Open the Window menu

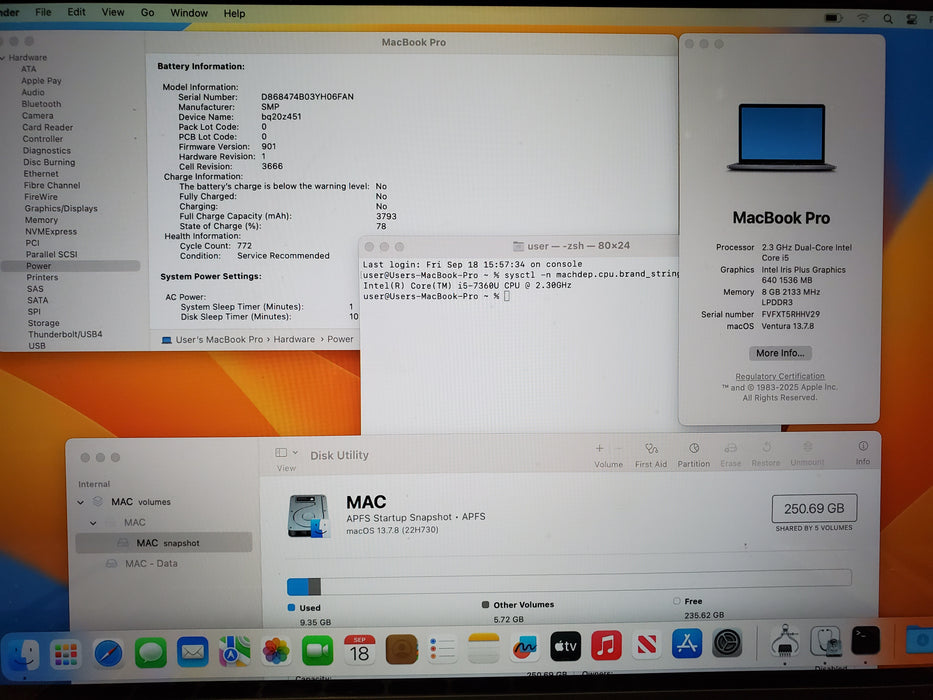click(189, 13)
